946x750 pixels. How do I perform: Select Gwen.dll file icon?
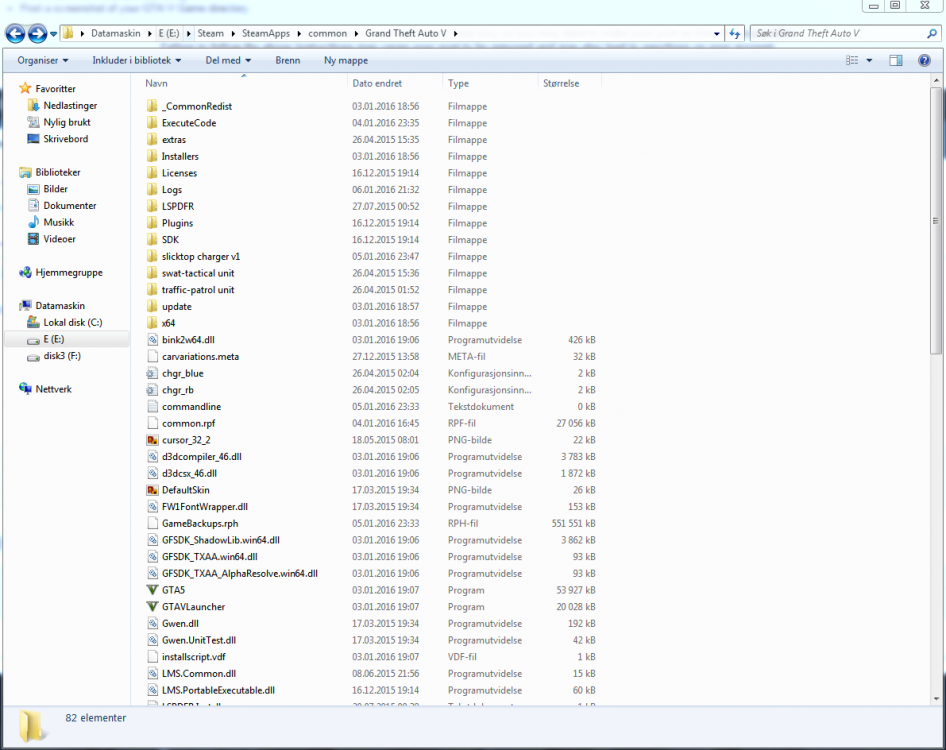tap(153, 623)
